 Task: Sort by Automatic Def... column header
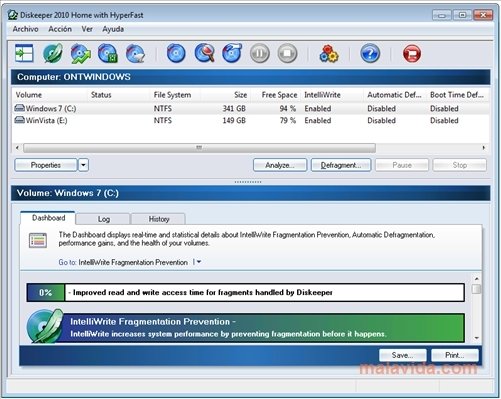(395, 95)
